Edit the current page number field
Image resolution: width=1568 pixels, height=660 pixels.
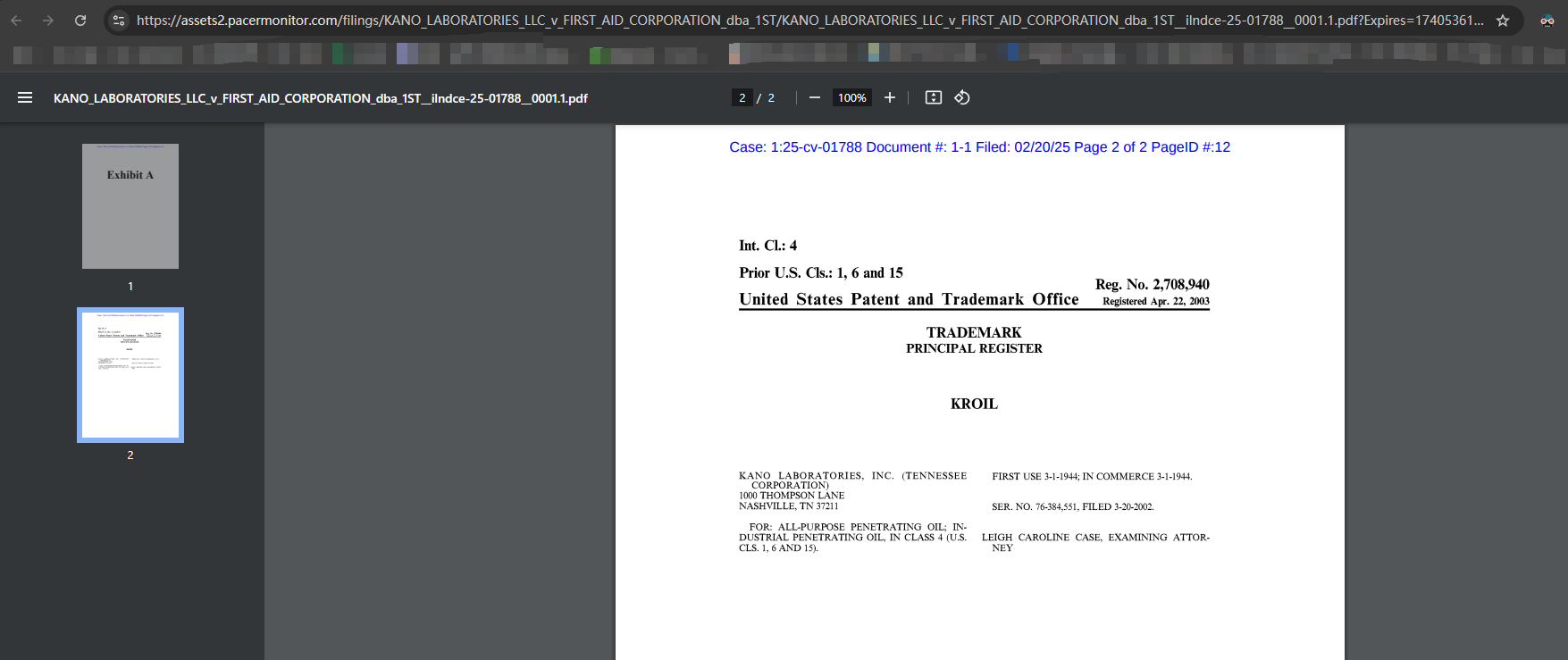point(742,97)
